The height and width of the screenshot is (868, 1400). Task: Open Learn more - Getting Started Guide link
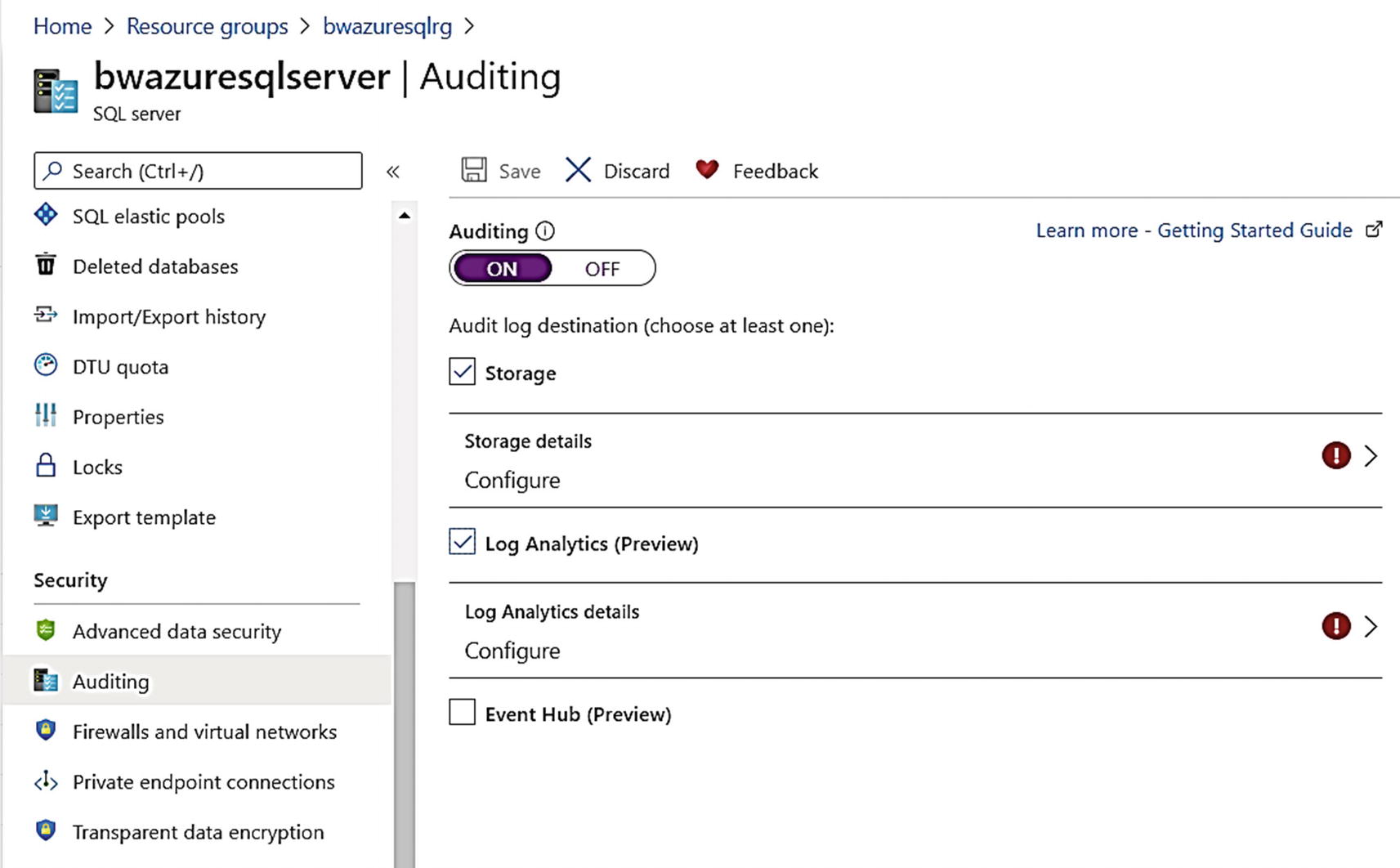(1194, 230)
